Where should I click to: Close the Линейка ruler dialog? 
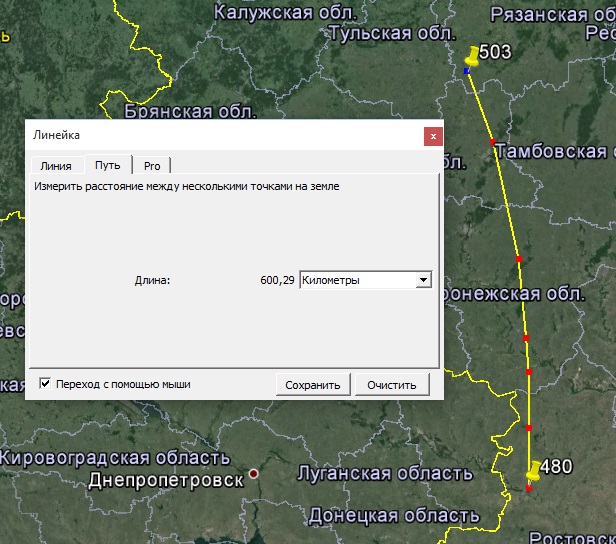(x=432, y=135)
